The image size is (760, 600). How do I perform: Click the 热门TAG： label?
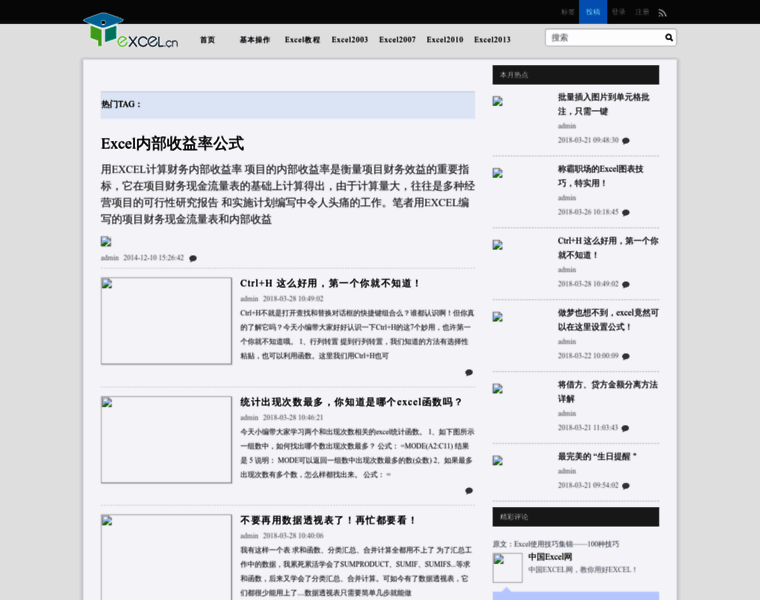pos(121,104)
